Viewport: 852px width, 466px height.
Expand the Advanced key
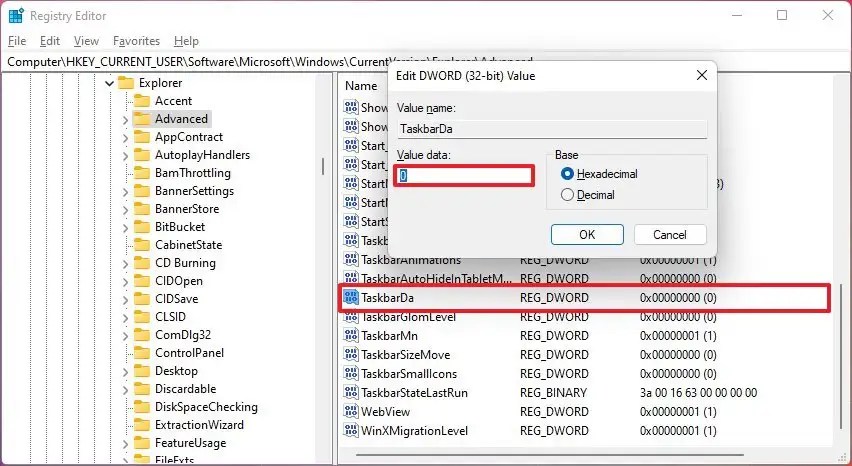(x=126, y=119)
